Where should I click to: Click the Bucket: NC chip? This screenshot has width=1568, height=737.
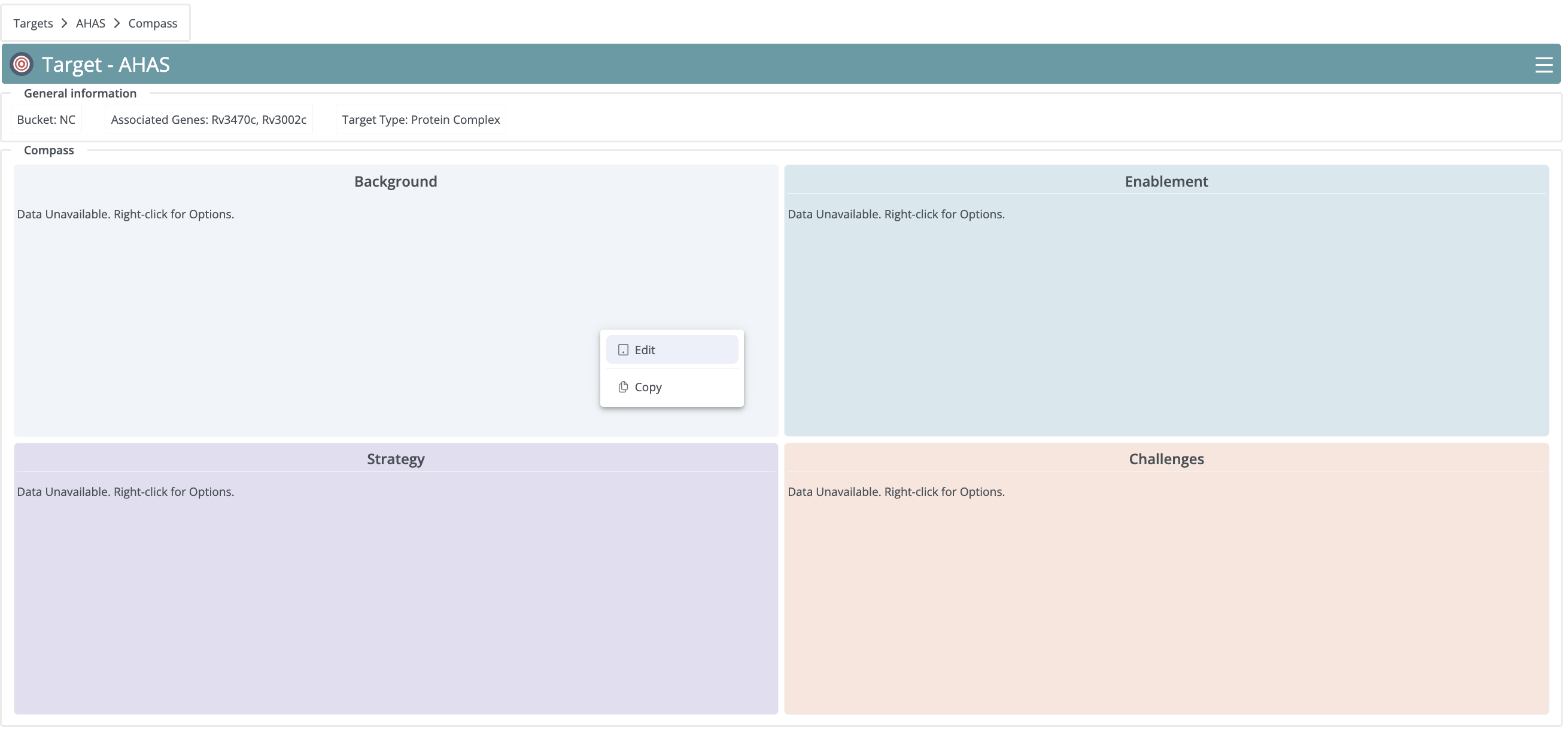click(46, 119)
